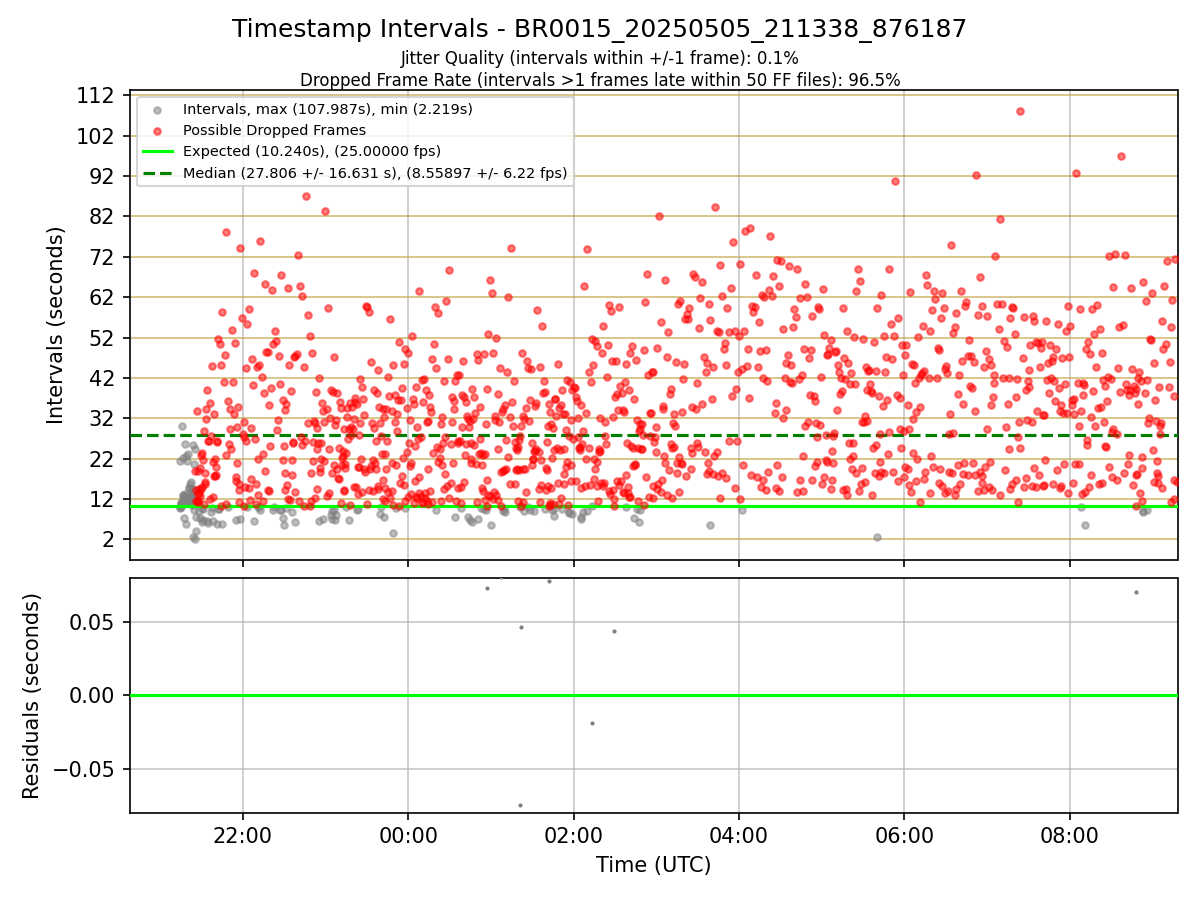1200x900 pixels.
Task: Click the '06:00' x-axis tick label
Action: 904,834
